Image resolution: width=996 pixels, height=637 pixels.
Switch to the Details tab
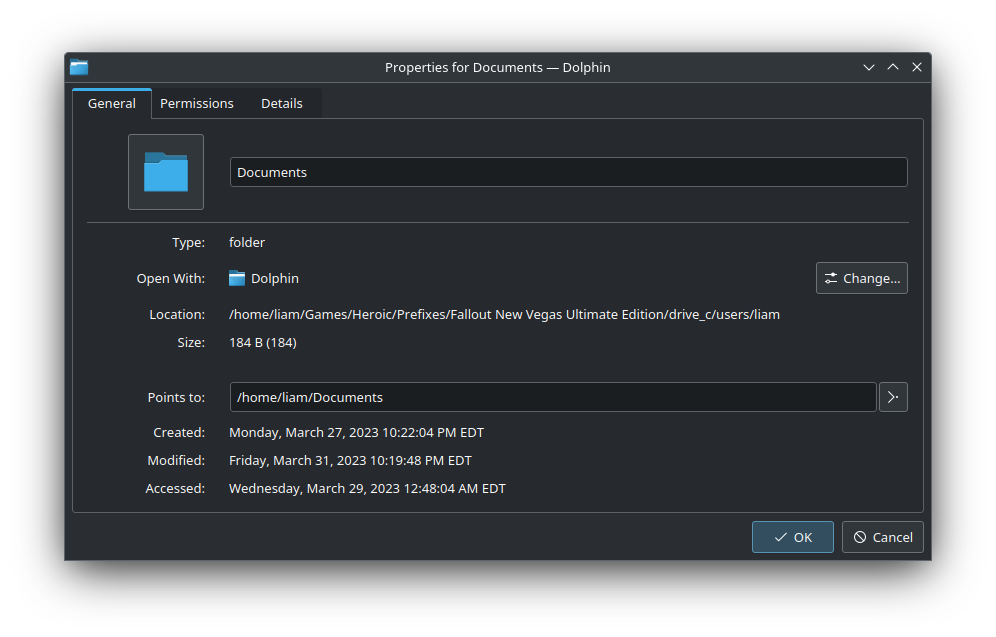point(282,103)
